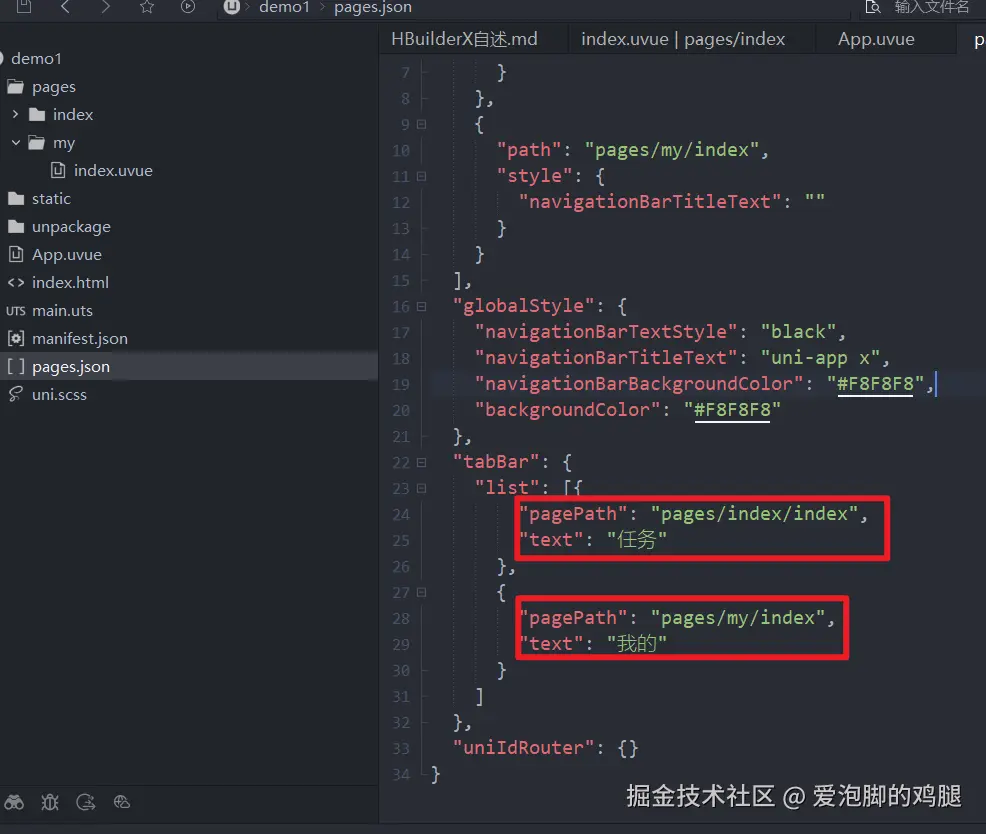Click the sync arrows icon at the bottom left
This screenshot has height=834, width=986.
[x=86, y=803]
